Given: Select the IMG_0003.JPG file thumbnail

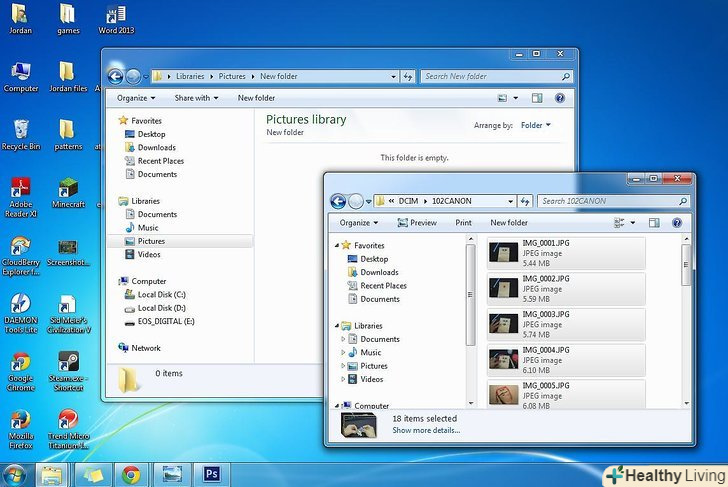Looking at the screenshot, I should 503,322.
